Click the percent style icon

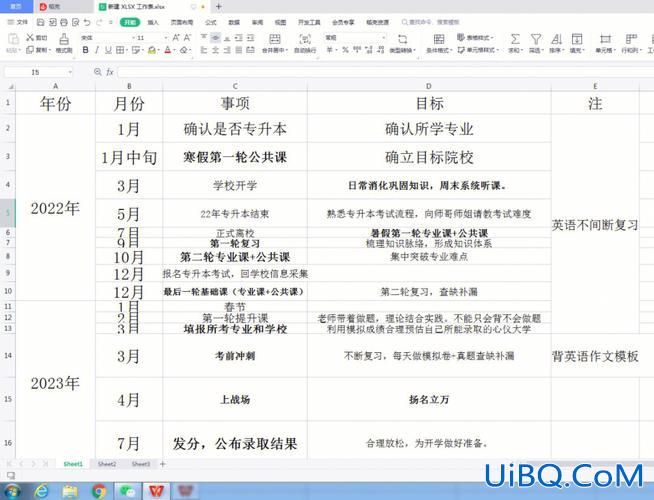[345, 50]
